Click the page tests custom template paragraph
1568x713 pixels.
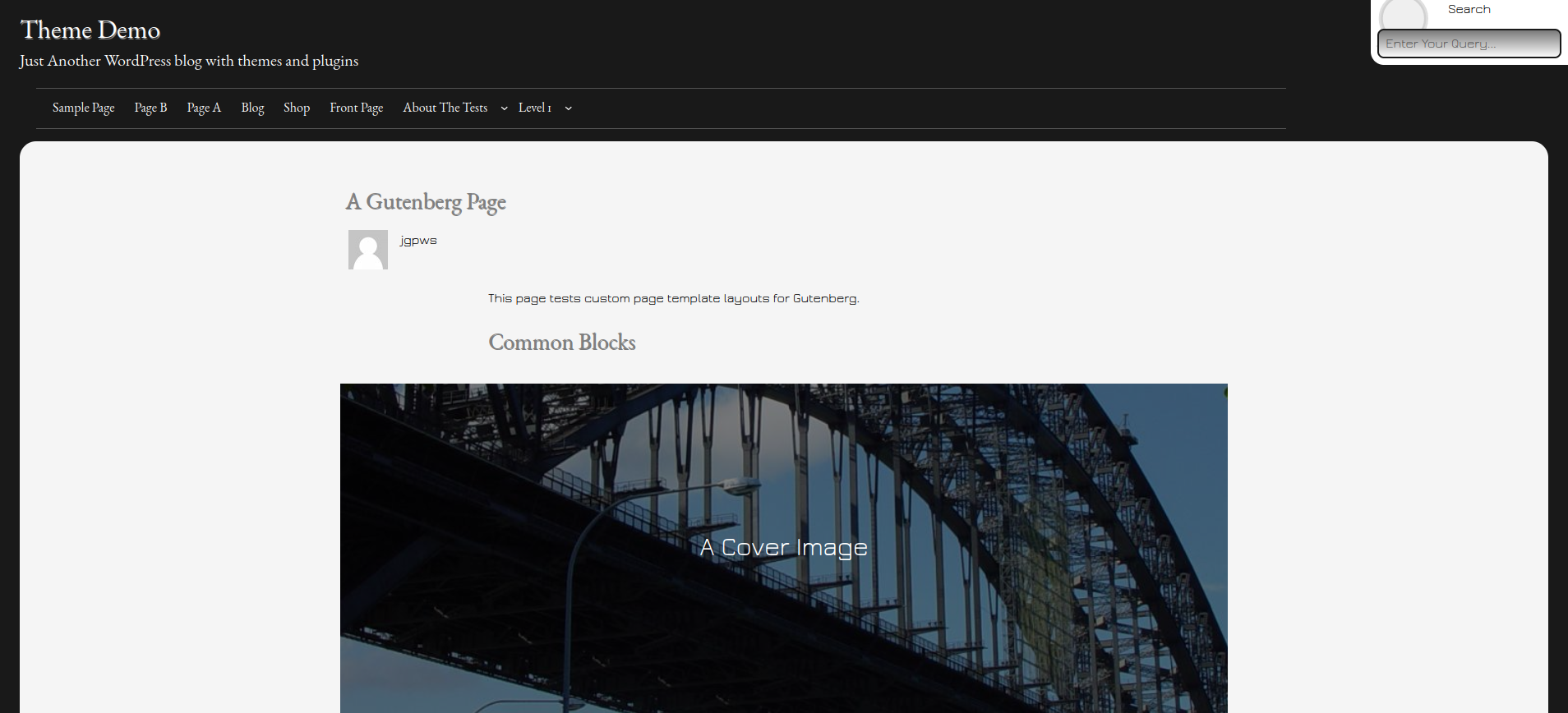pos(674,298)
